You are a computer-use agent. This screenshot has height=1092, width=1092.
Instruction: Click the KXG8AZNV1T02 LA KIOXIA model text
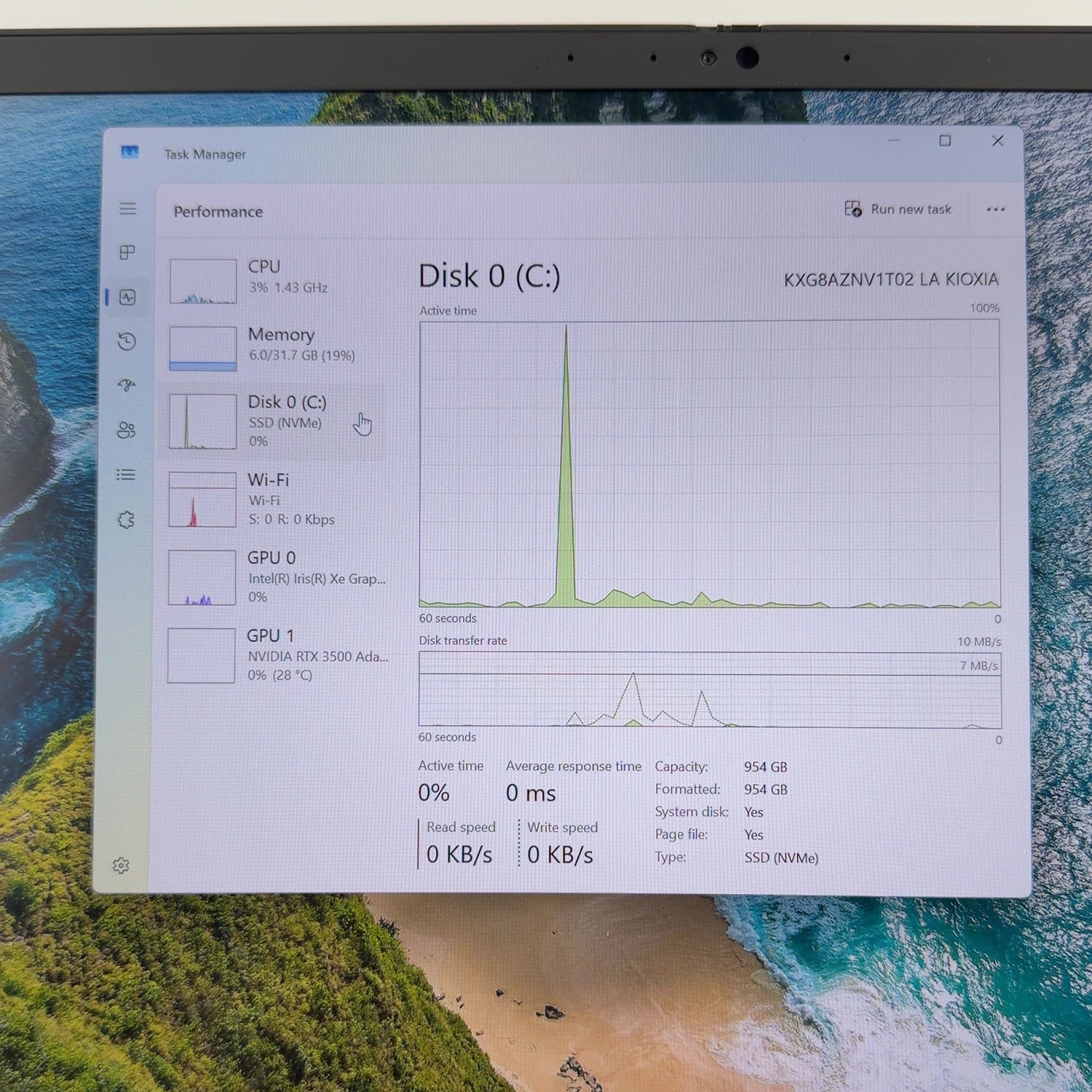pos(891,280)
